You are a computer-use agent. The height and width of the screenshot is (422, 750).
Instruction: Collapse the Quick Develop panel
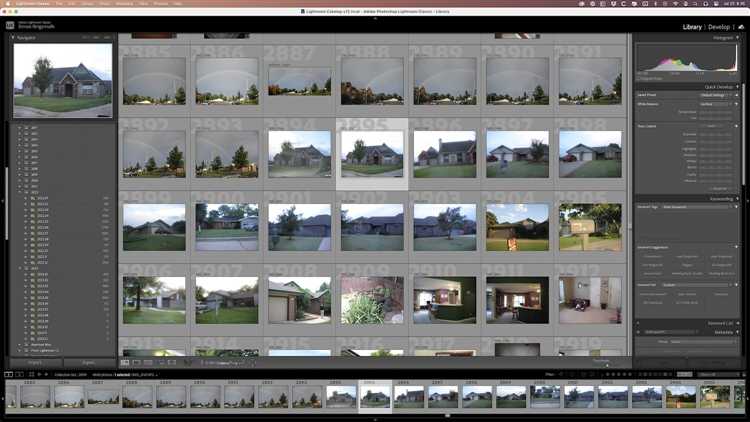(x=737, y=87)
